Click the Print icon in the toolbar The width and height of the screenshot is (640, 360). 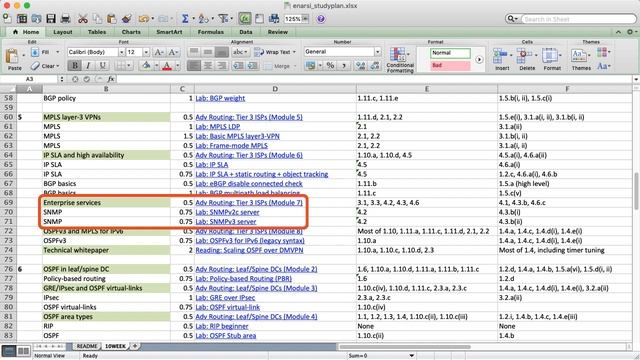pyautogui.click(x=65, y=18)
